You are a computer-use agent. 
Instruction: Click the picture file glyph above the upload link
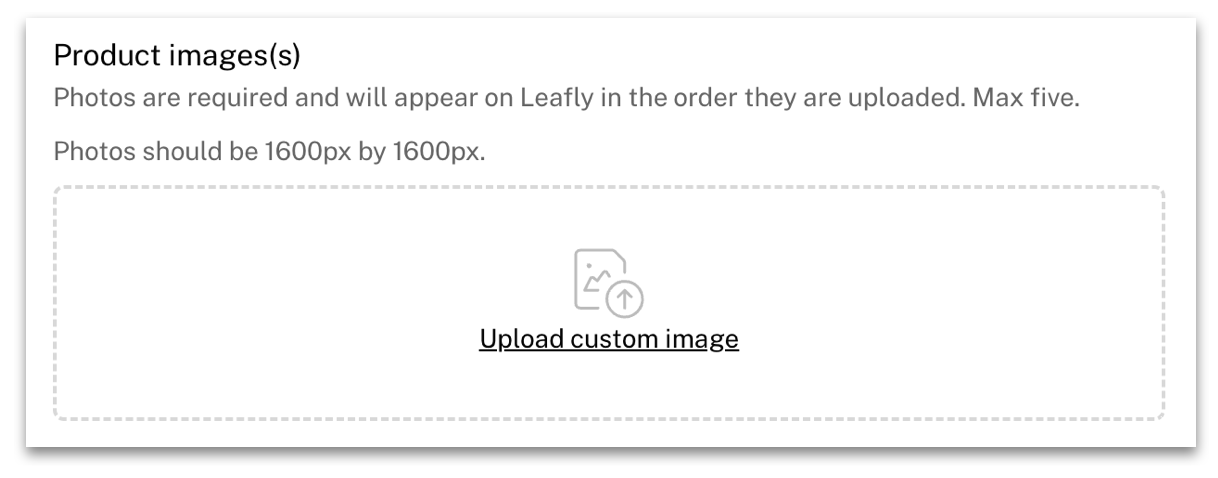click(x=598, y=277)
